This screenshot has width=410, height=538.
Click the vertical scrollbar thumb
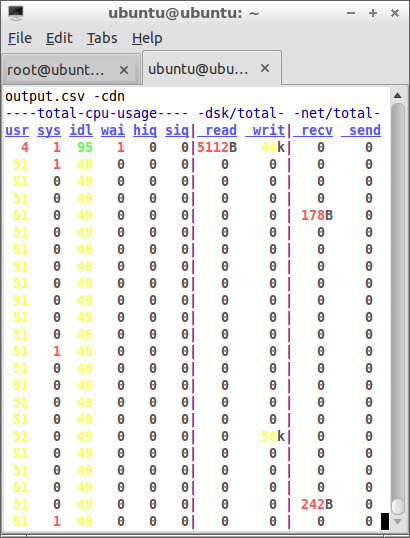pos(398,505)
